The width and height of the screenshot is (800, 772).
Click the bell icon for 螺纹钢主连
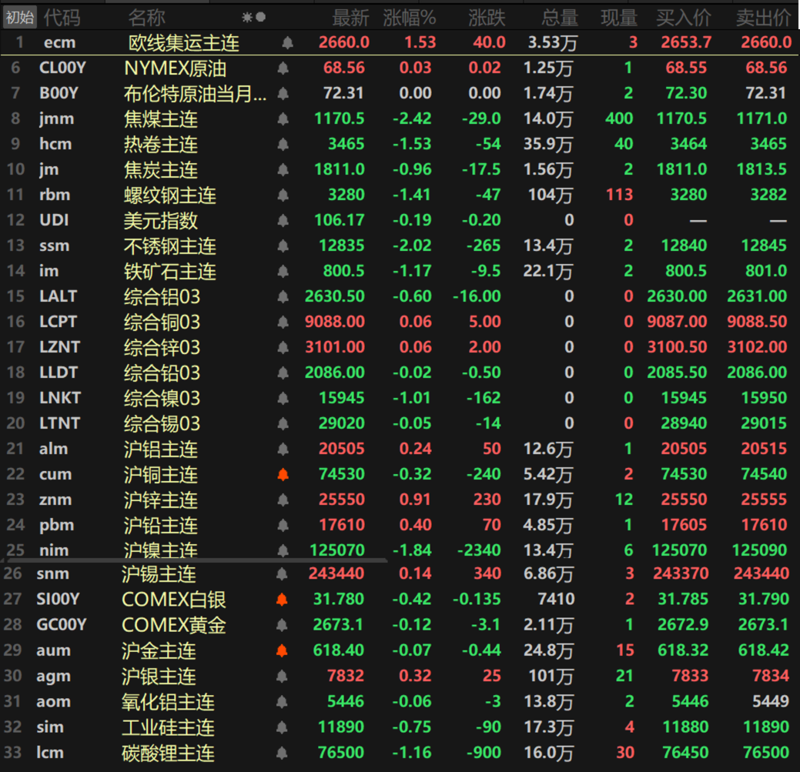click(x=283, y=195)
